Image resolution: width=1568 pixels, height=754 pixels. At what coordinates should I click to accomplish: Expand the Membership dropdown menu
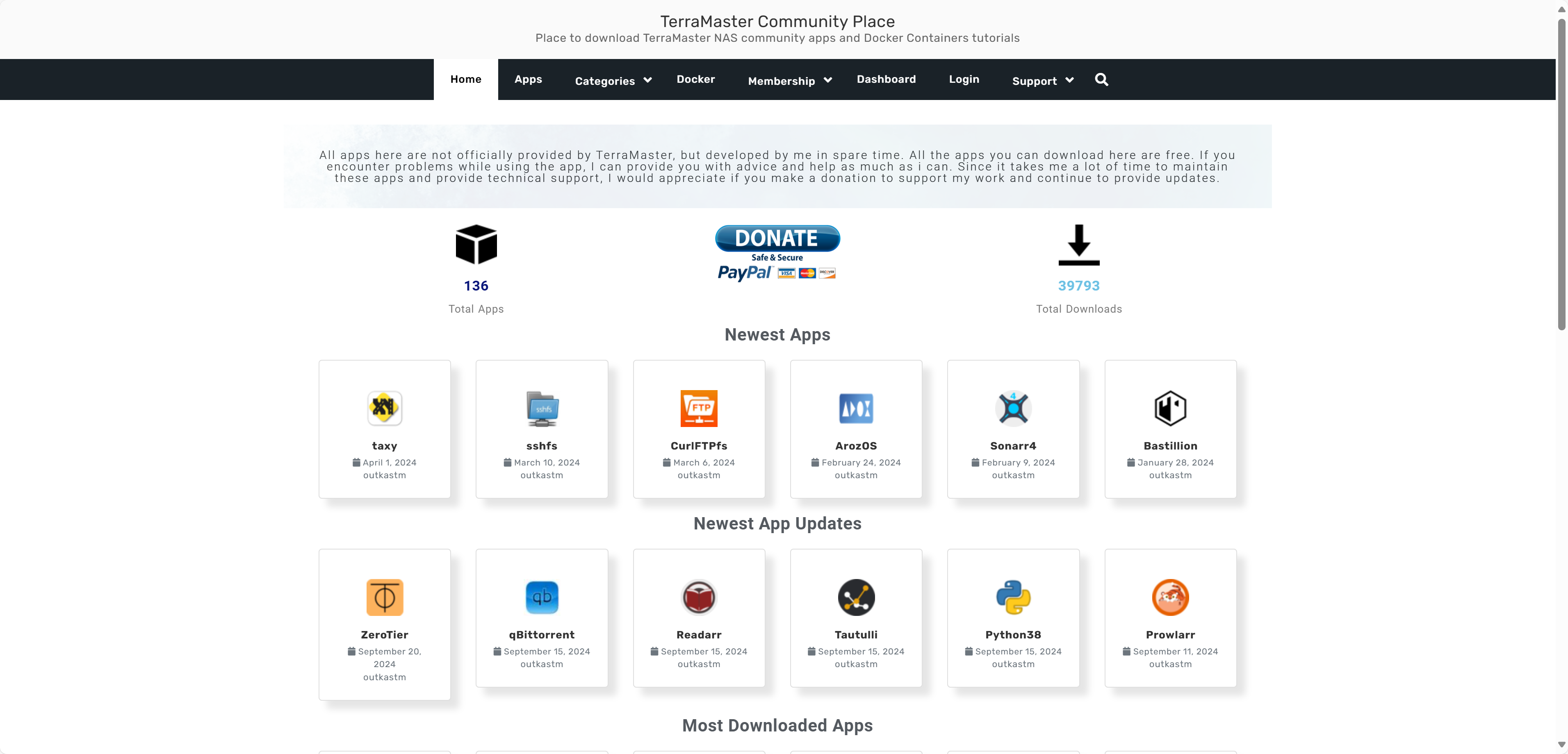[x=789, y=80]
